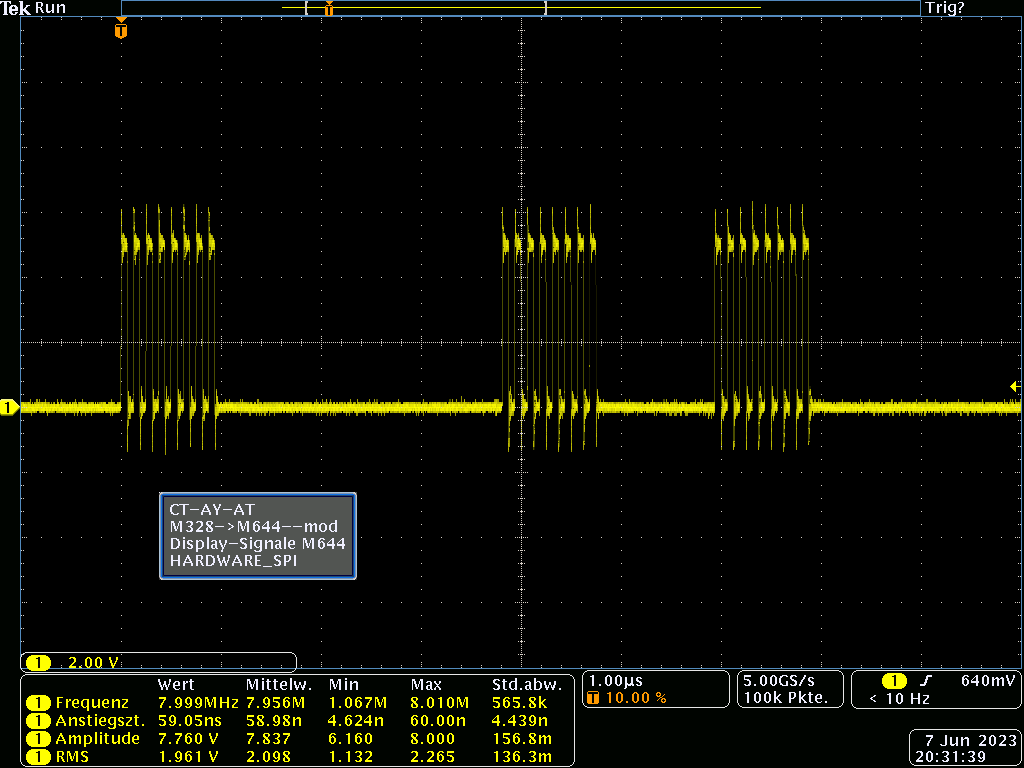Viewport: 1024px width, 768px height.
Task: Click the 5.00GS/s sample rate readout
Action: tap(778, 680)
